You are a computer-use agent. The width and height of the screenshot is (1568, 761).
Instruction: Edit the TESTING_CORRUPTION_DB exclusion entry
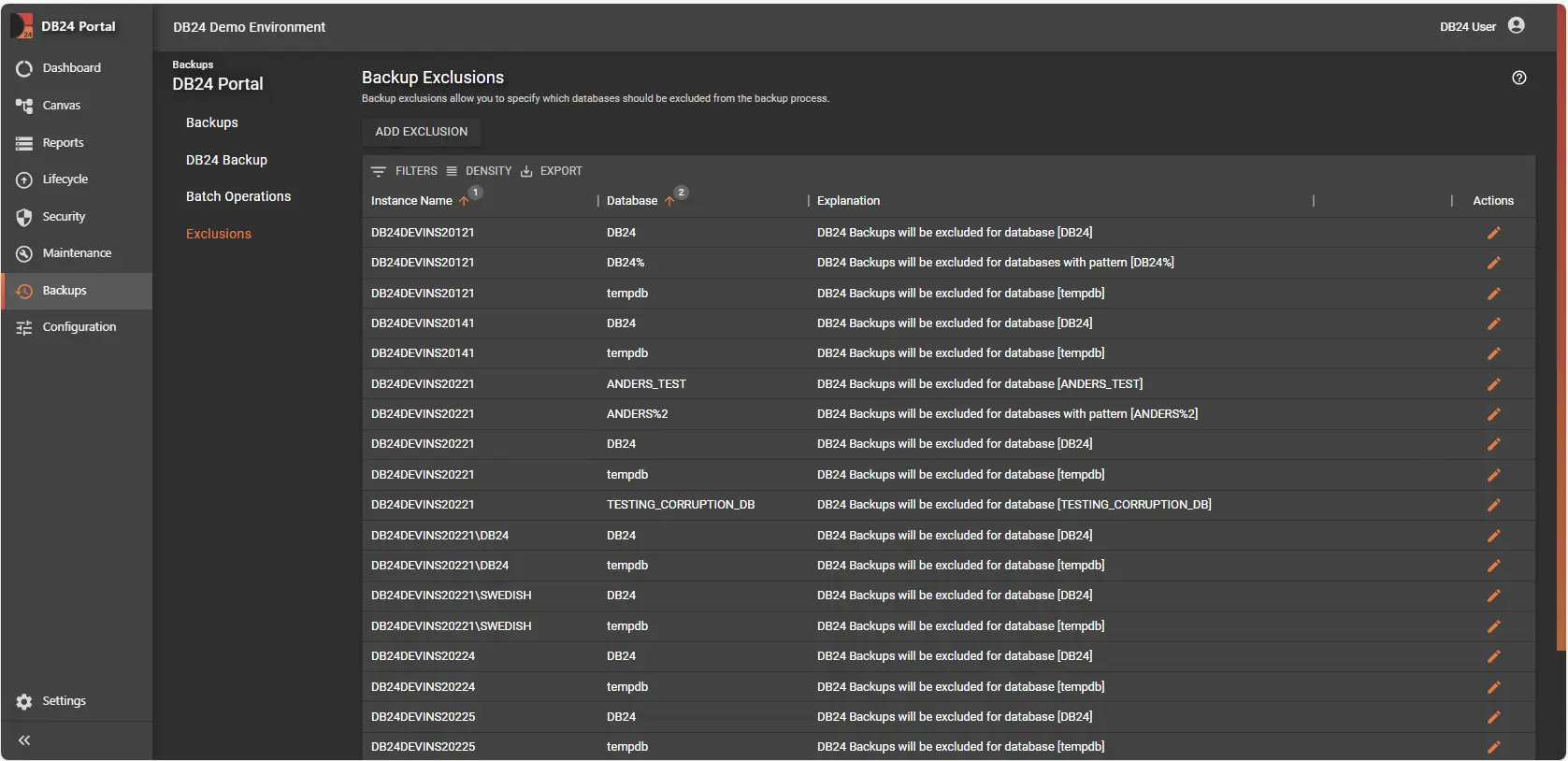click(x=1493, y=505)
